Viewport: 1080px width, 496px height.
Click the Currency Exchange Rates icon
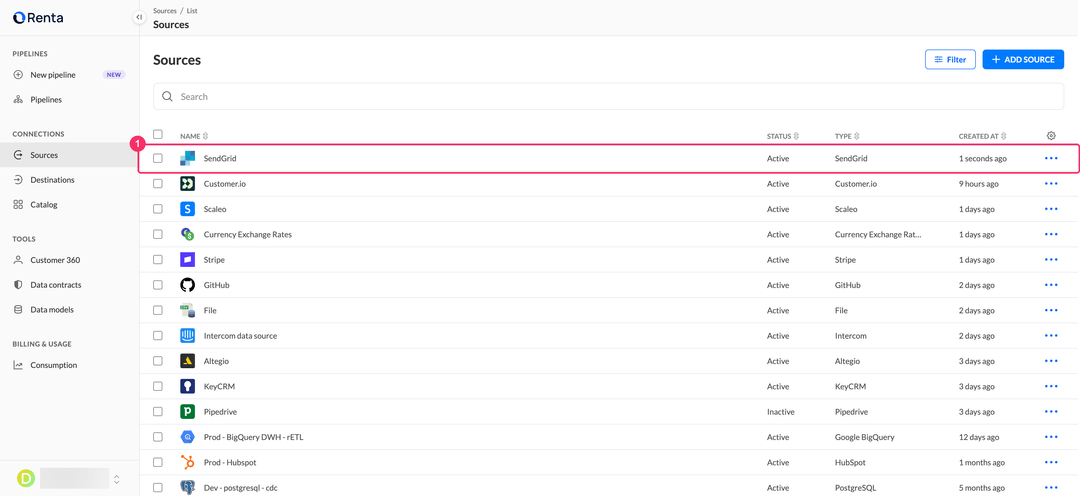click(x=187, y=234)
